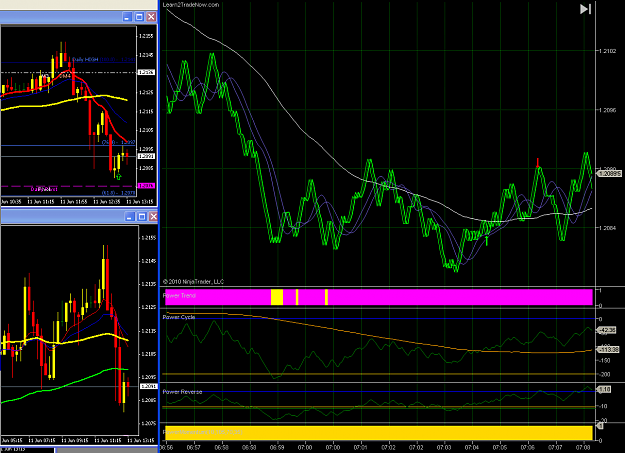
Task: Click the yellow PowerMomentum bar
Action: (379, 433)
